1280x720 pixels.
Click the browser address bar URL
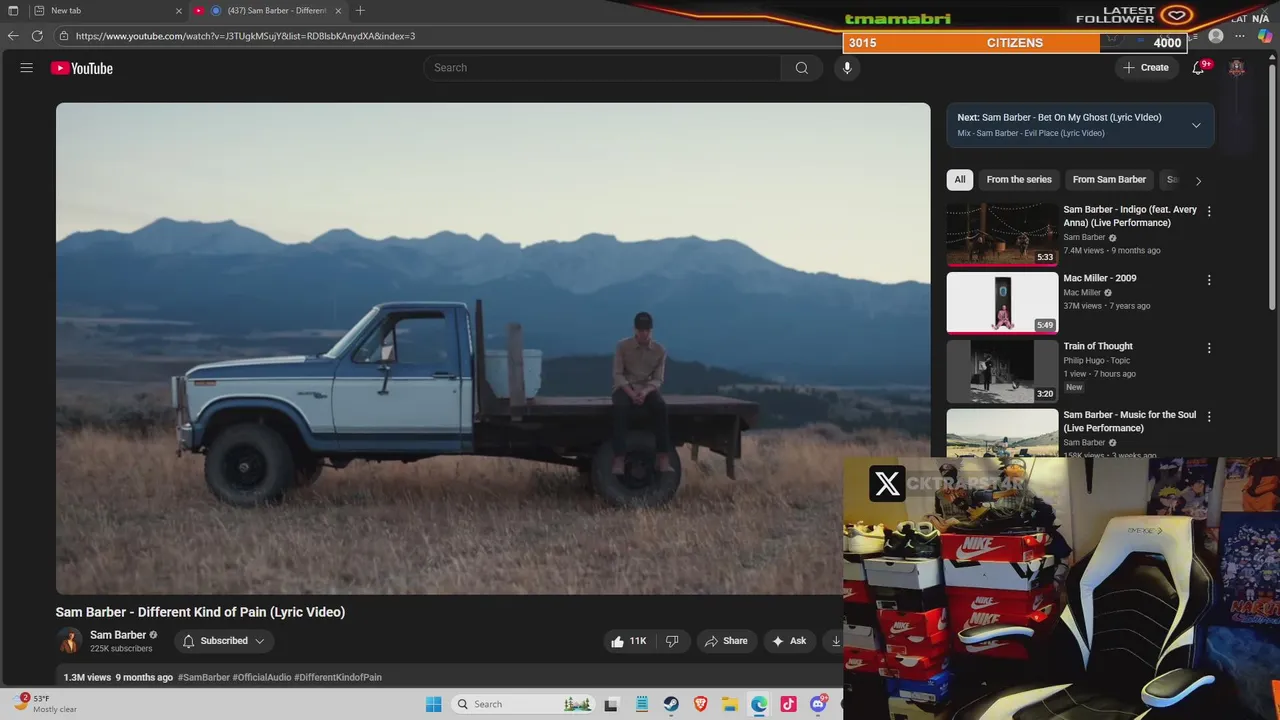click(x=245, y=36)
